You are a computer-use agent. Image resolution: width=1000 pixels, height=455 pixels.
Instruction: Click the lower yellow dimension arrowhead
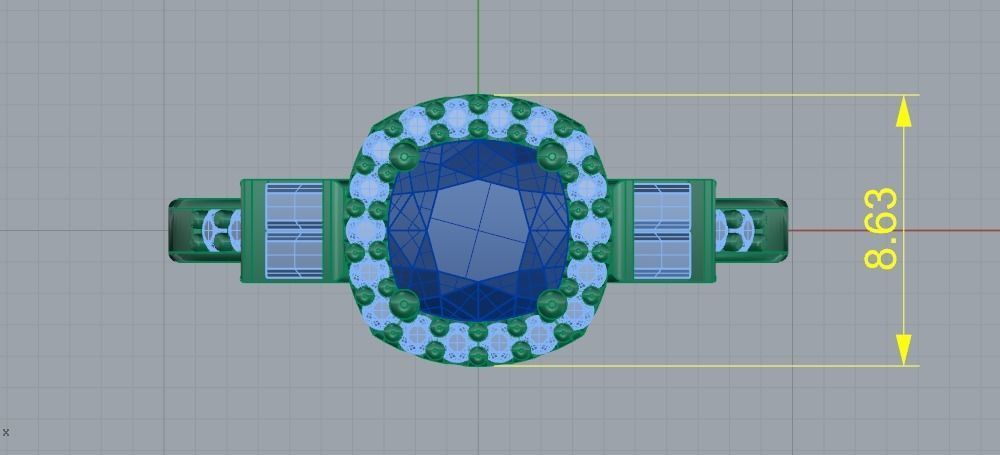(904, 350)
